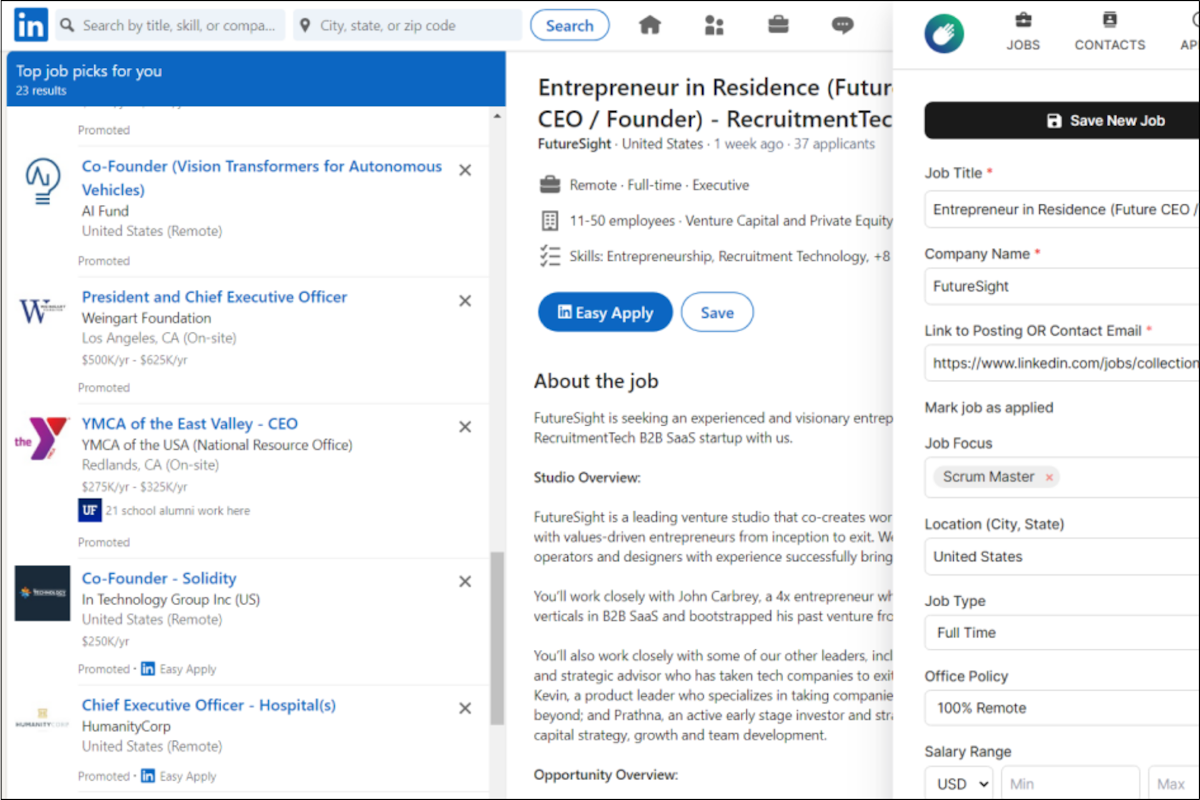Click the extension's hand logo

tap(944, 33)
